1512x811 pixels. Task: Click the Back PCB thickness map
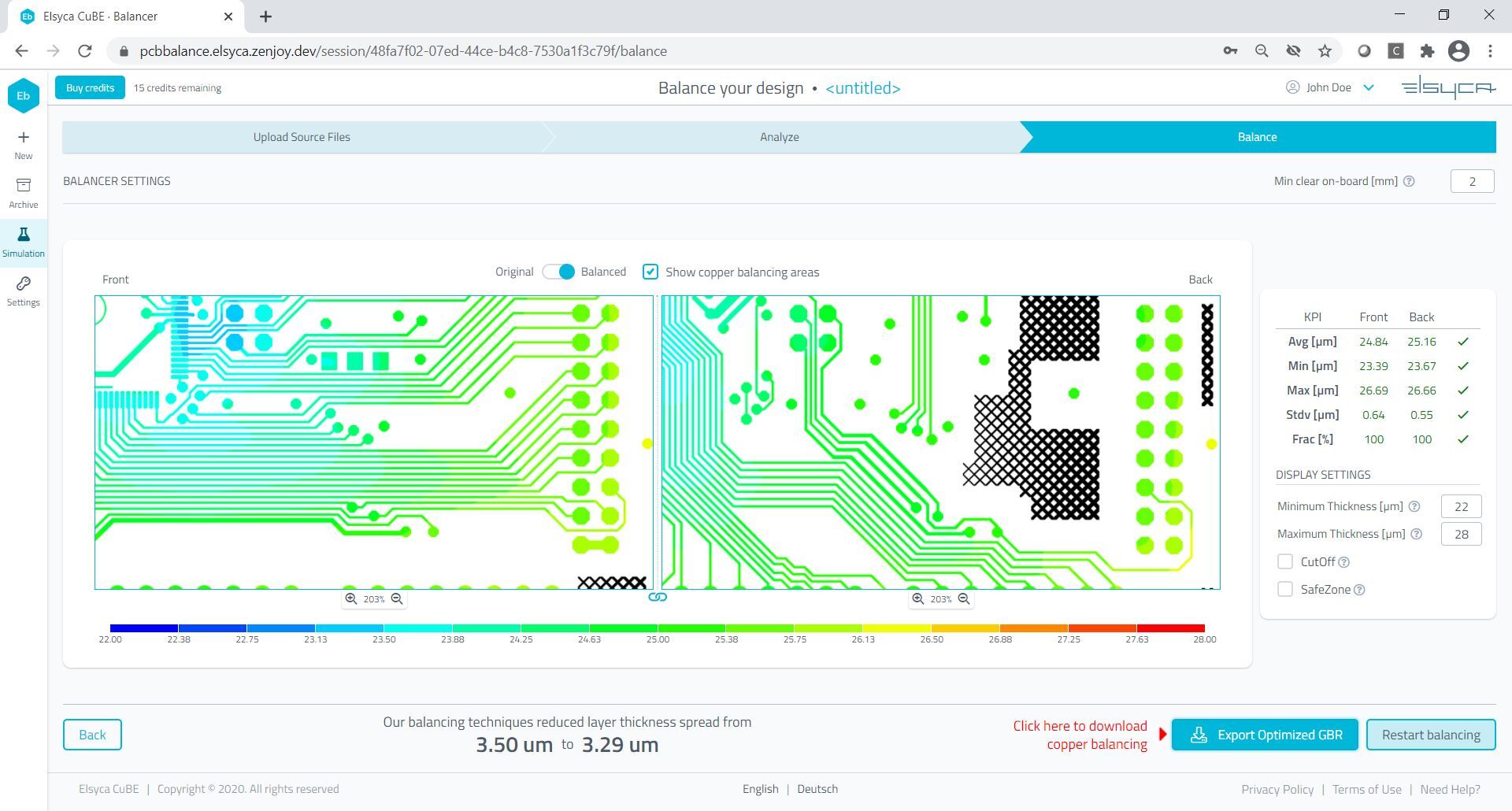click(x=941, y=443)
